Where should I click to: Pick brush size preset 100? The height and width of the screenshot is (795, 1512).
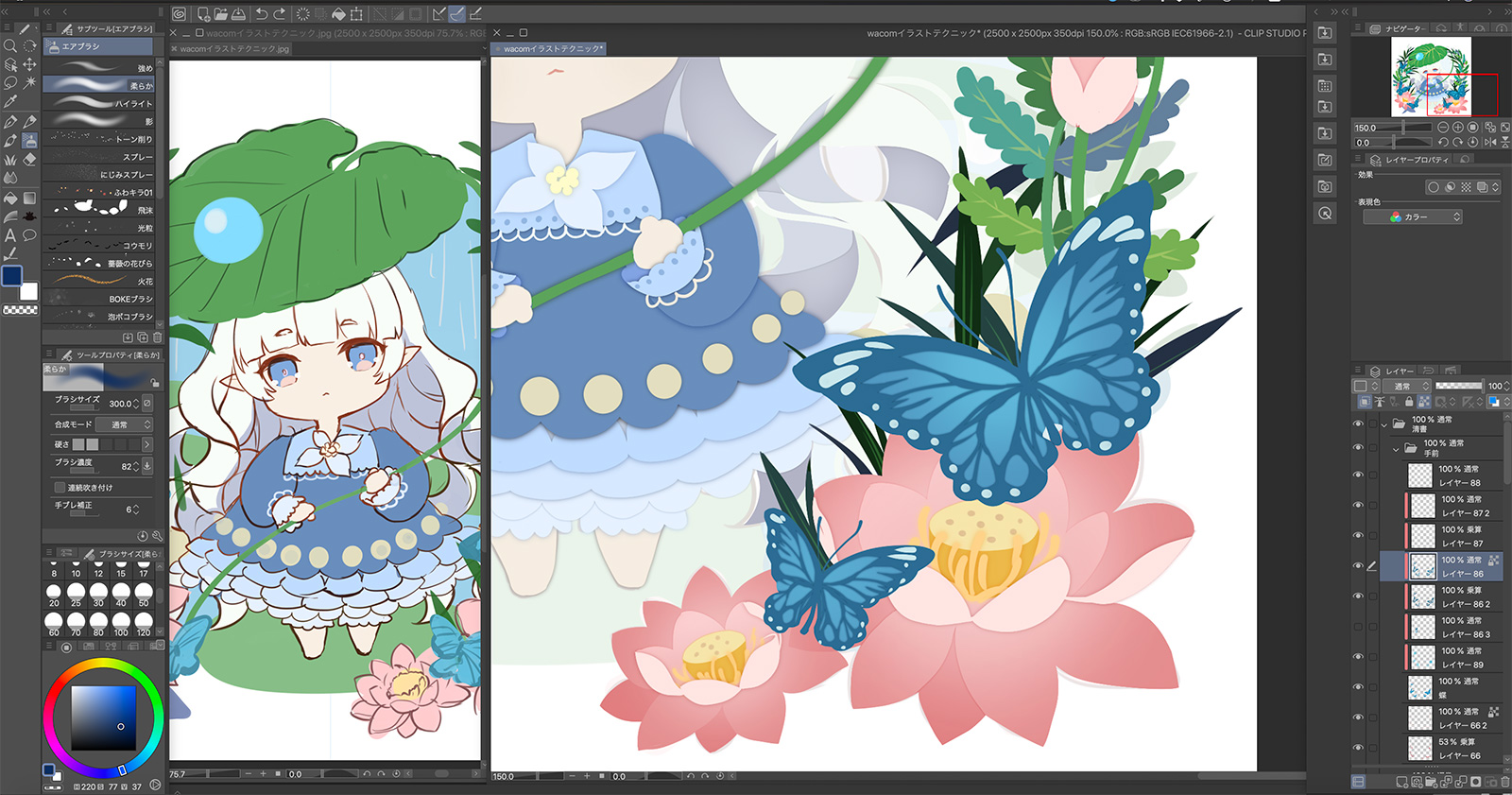[x=121, y=624]
